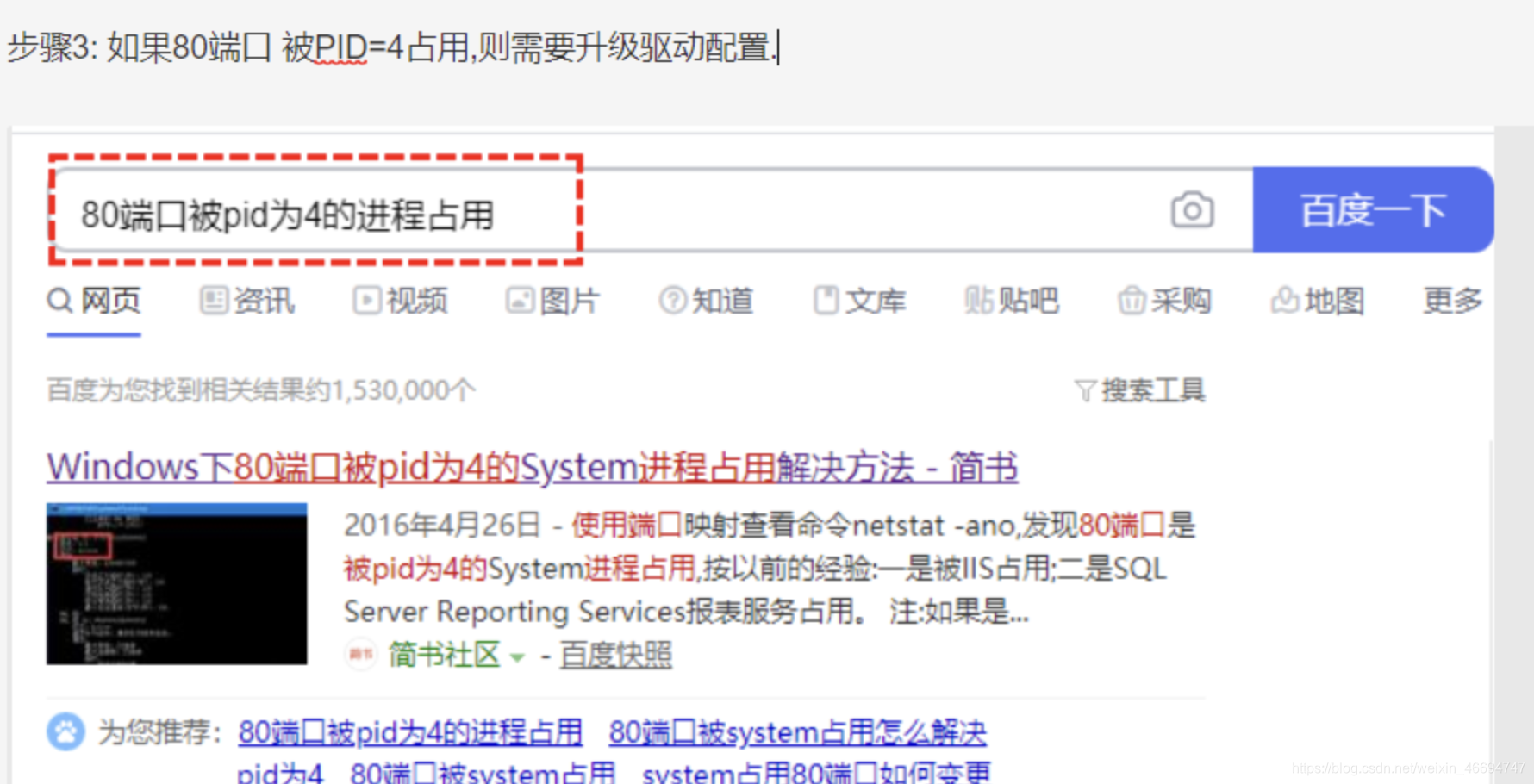Click the 更多 tab
The height and width of the screenshot is (784, 1534).
[1453, 301]
